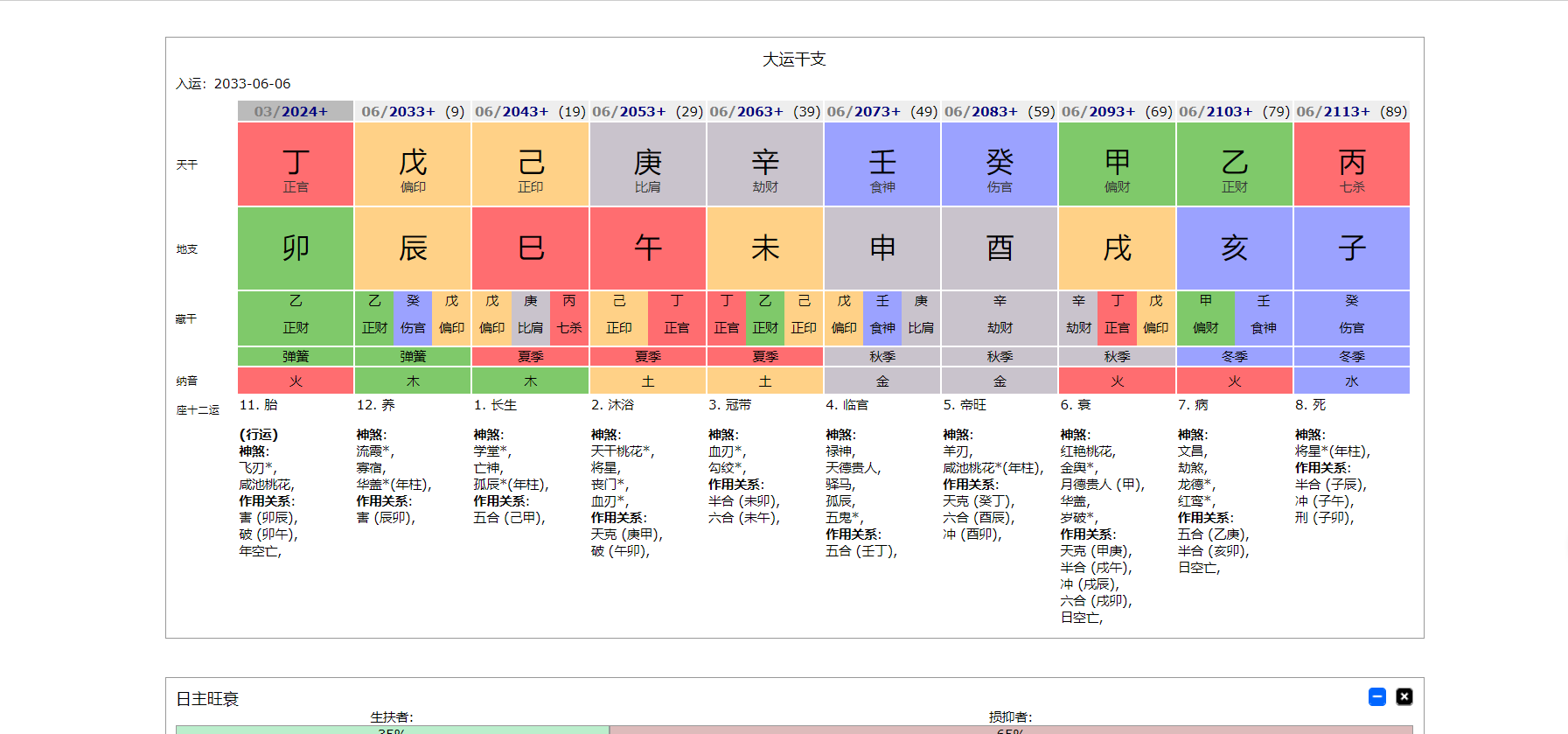Click the 天干 row label
This screenshot has height=734, width=1568.
187,164
